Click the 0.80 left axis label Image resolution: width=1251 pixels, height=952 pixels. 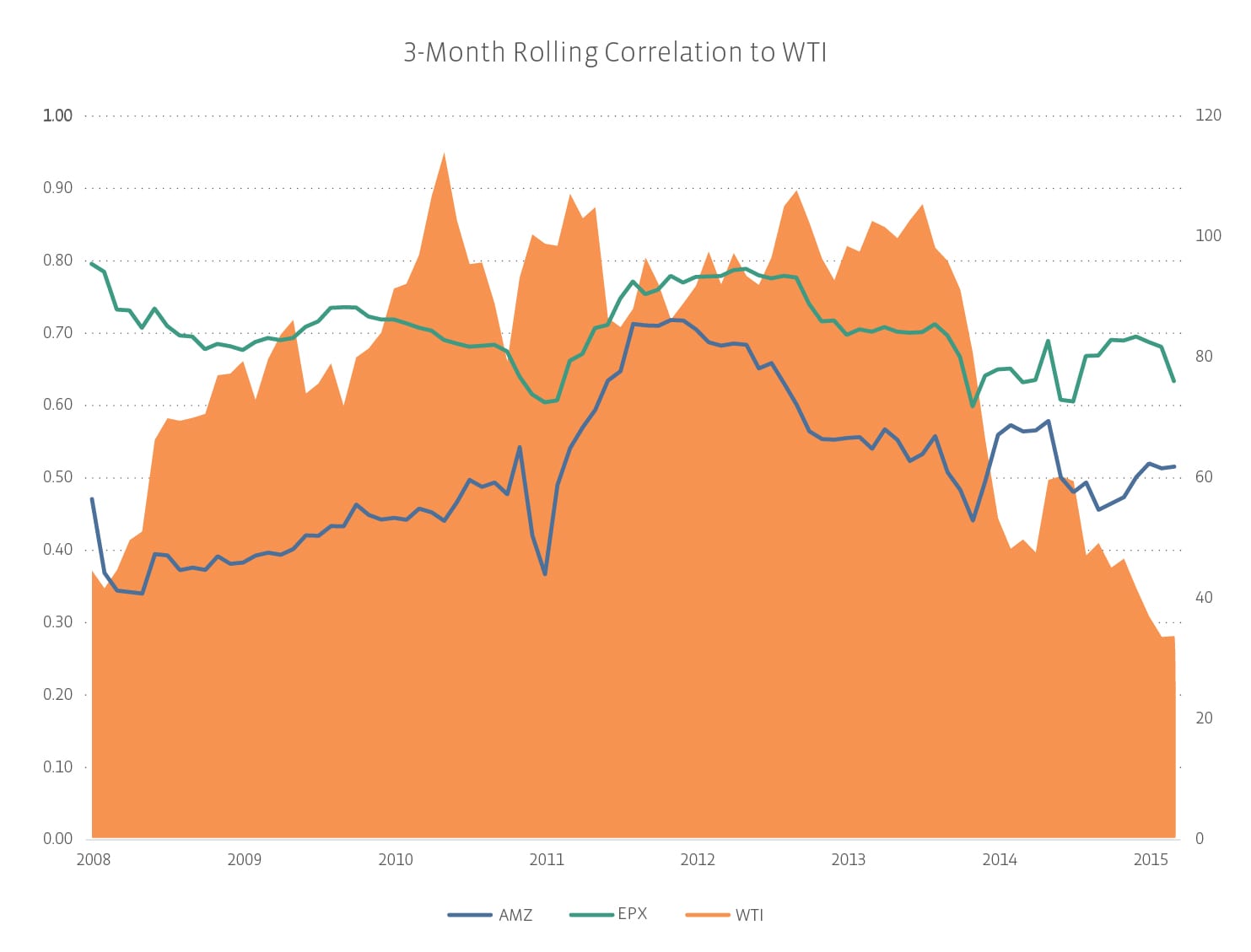pyautogui.click(x=57, y=261)
